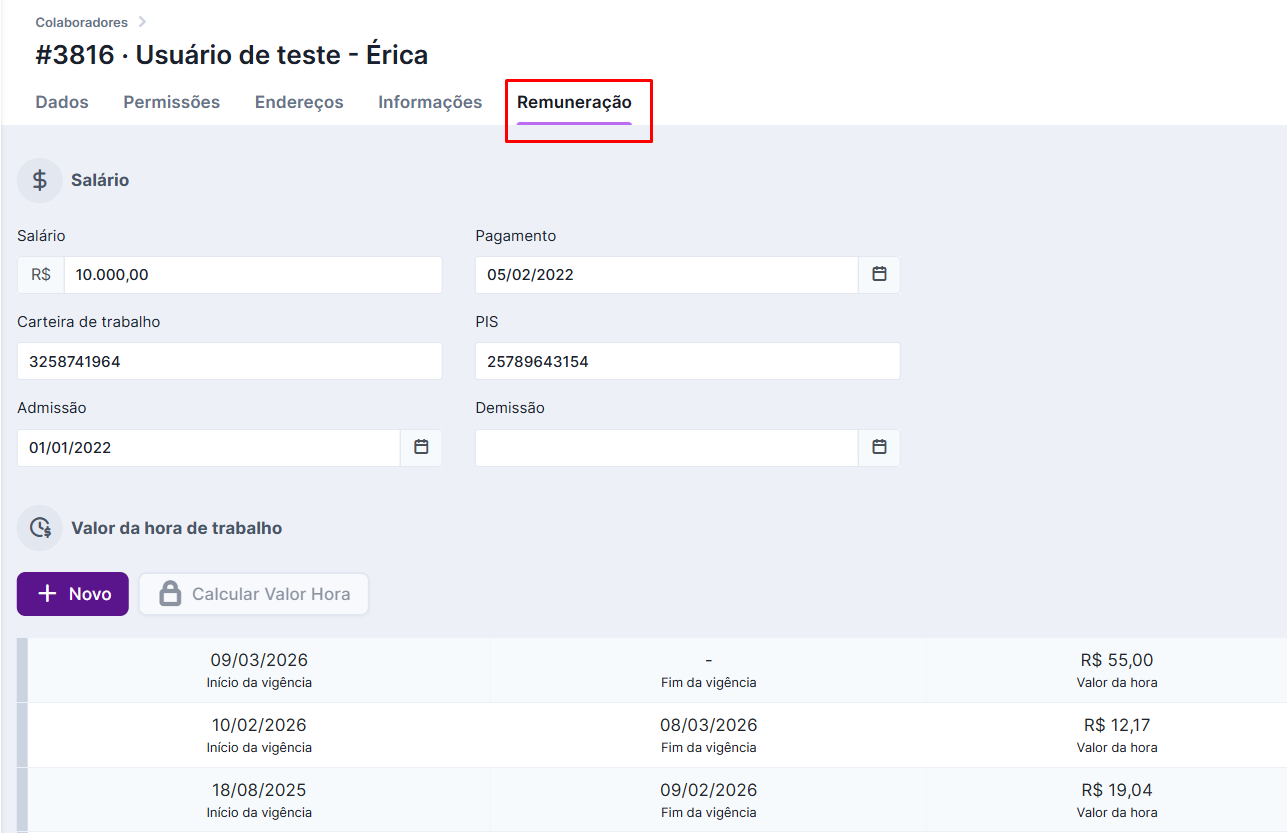Focus the Salário amount input field

pos(252,274)
